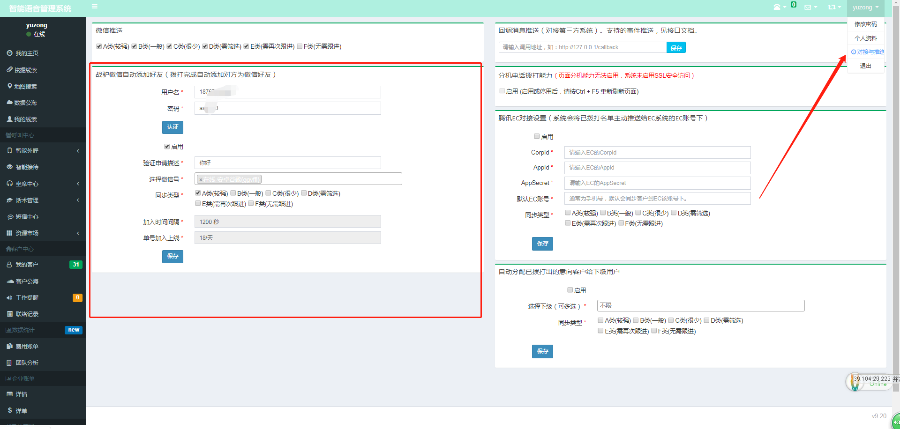This screenshot has width=900, height=429.
Task: Expand the headphones 坐席中心 sidebar item
Action: click(43, 184)
